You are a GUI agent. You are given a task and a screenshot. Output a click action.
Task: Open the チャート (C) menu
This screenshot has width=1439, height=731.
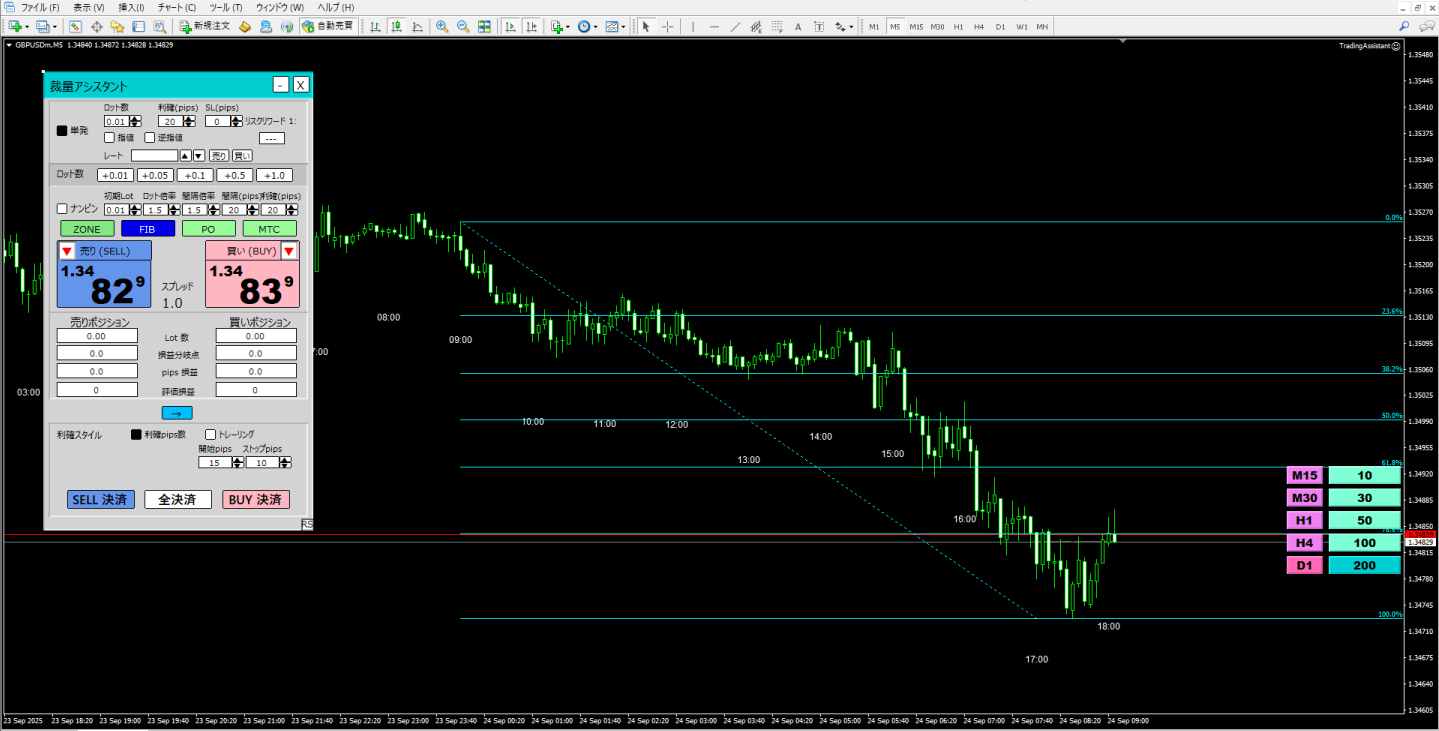click(176, 7)
